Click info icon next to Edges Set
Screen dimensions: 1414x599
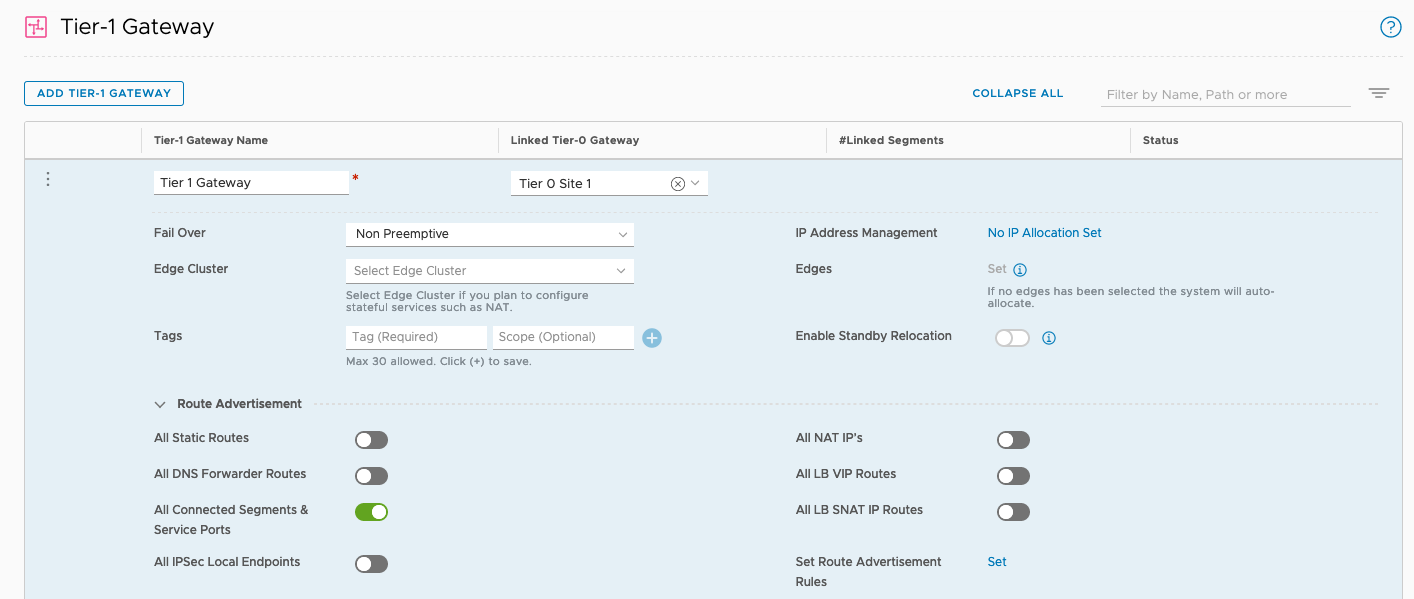[1020, 270]
